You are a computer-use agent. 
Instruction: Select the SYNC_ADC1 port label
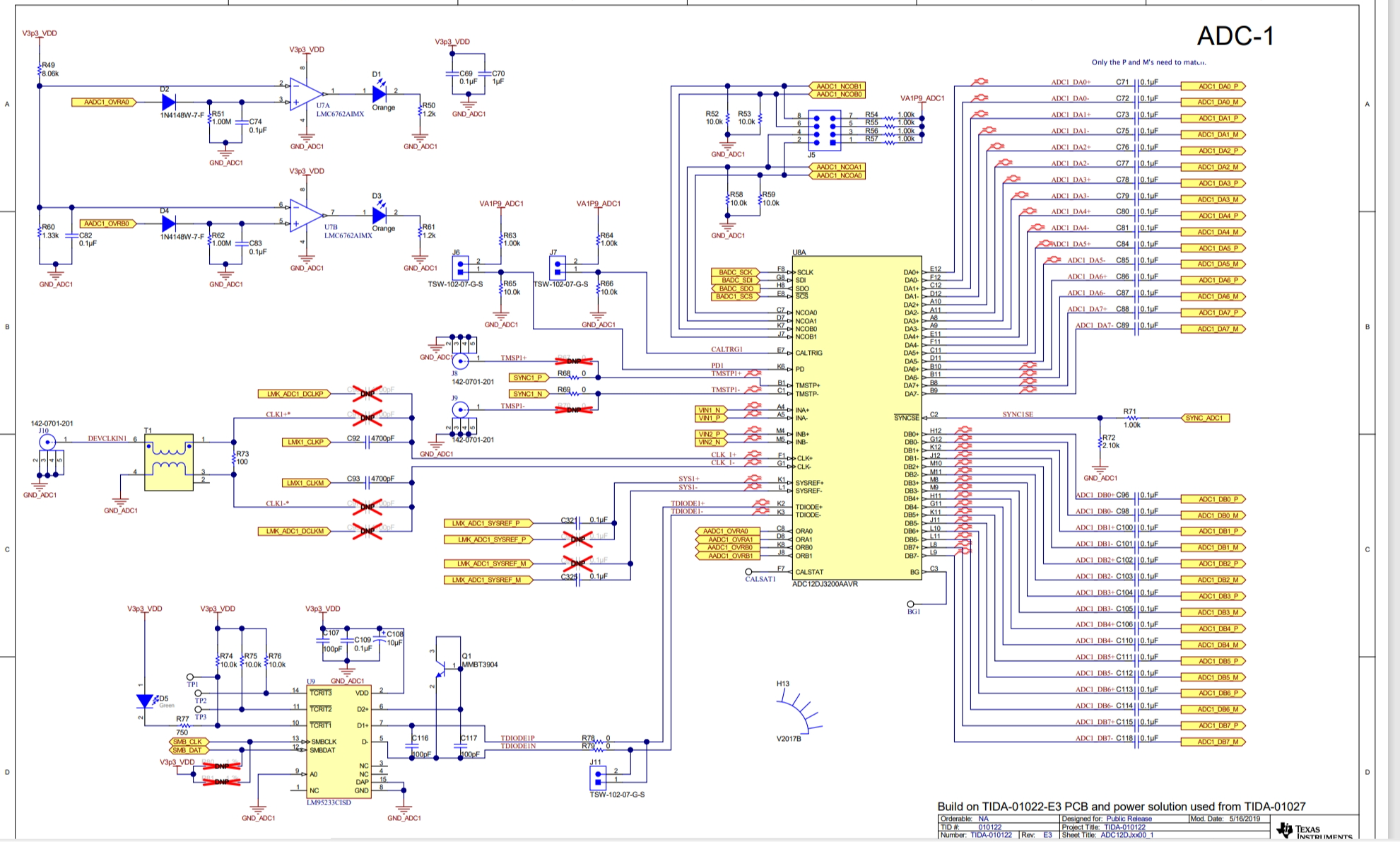(1206, 418)
